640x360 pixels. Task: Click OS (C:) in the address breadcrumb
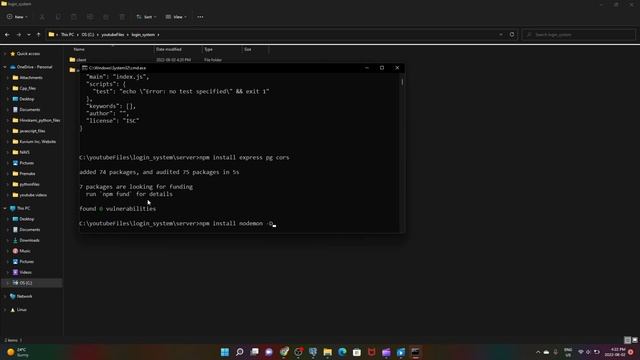(x=87, y=35)
